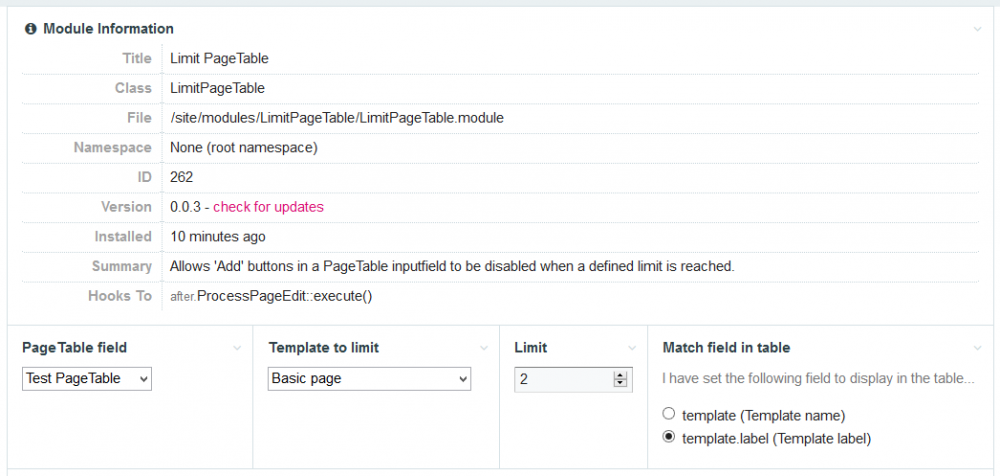This screenshot has width=1000, height=476.
Task: Click the Module Information info icon
Action: pyautogui.click(x=31, y=29)
